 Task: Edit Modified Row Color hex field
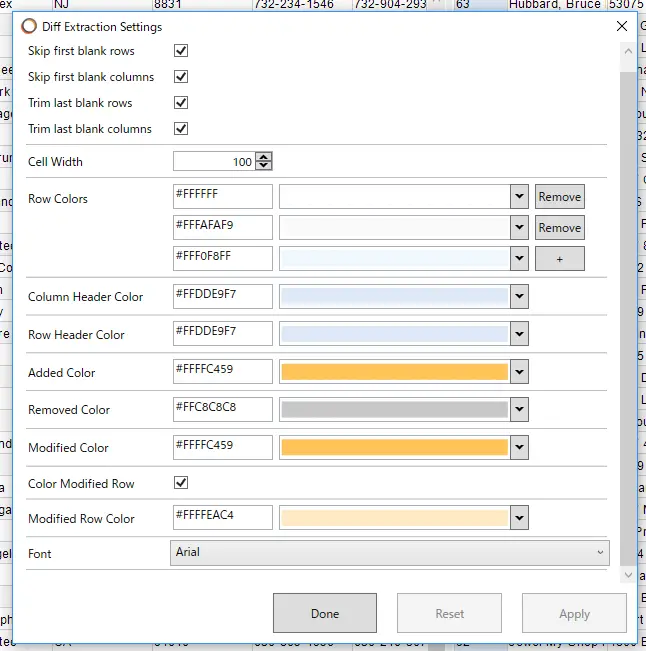[x=223, y=517]
